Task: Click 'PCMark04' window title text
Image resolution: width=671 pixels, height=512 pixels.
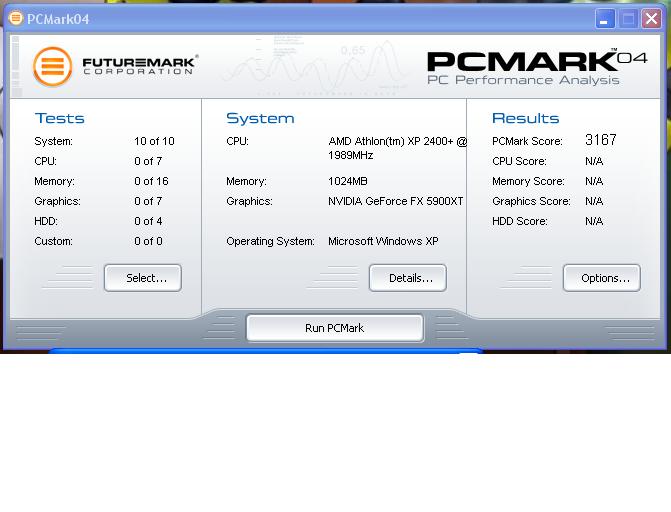Action: point(58,19)
